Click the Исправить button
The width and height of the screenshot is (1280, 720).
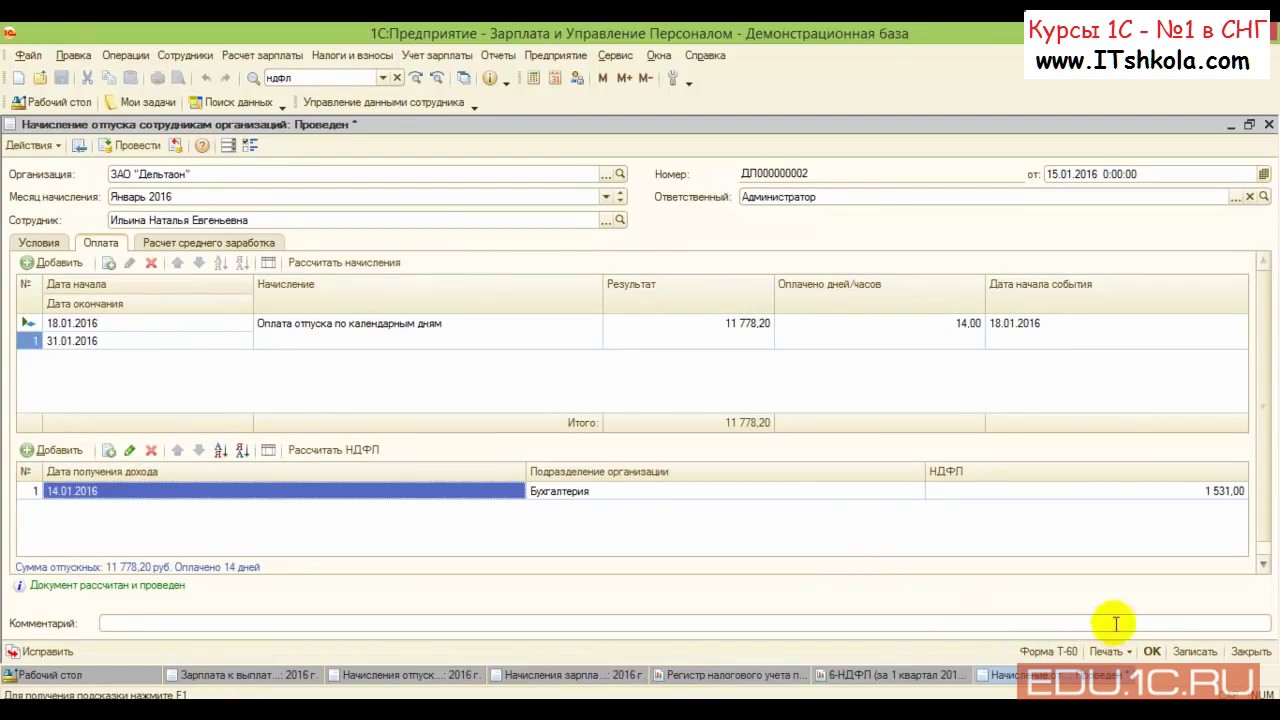(x=40, y=652)
